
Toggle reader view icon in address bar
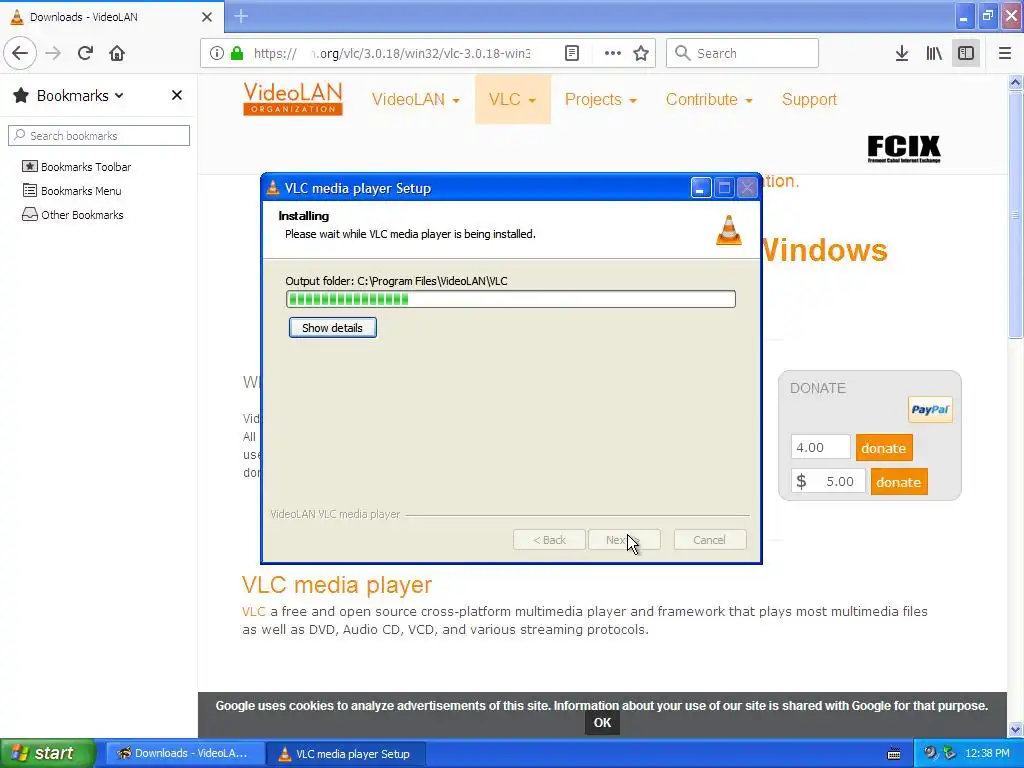[x=571, y=53]
